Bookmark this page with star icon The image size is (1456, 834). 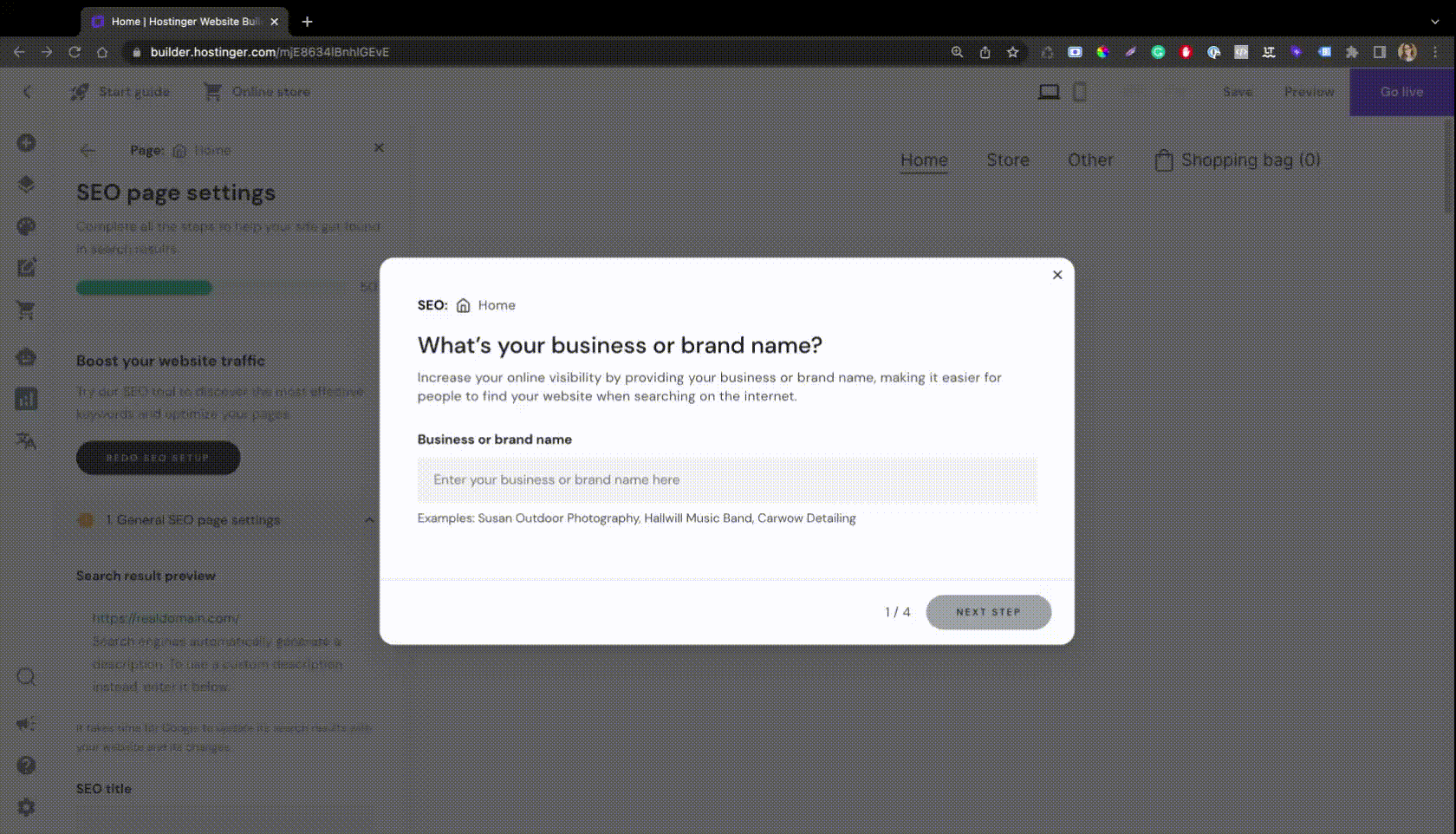tap(1012, 52)
